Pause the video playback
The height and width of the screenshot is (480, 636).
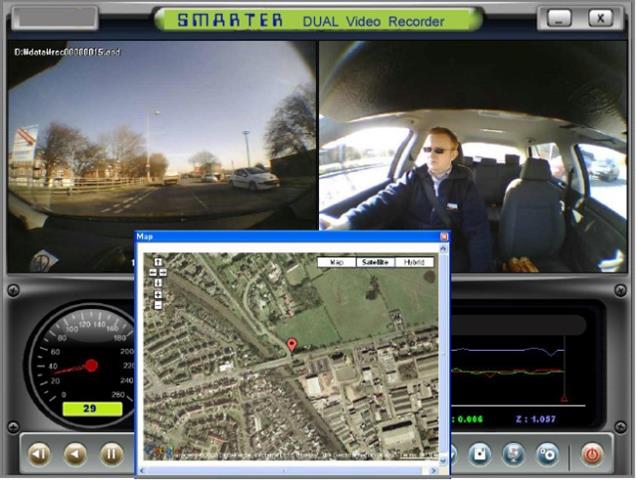[x=112, y=454]
